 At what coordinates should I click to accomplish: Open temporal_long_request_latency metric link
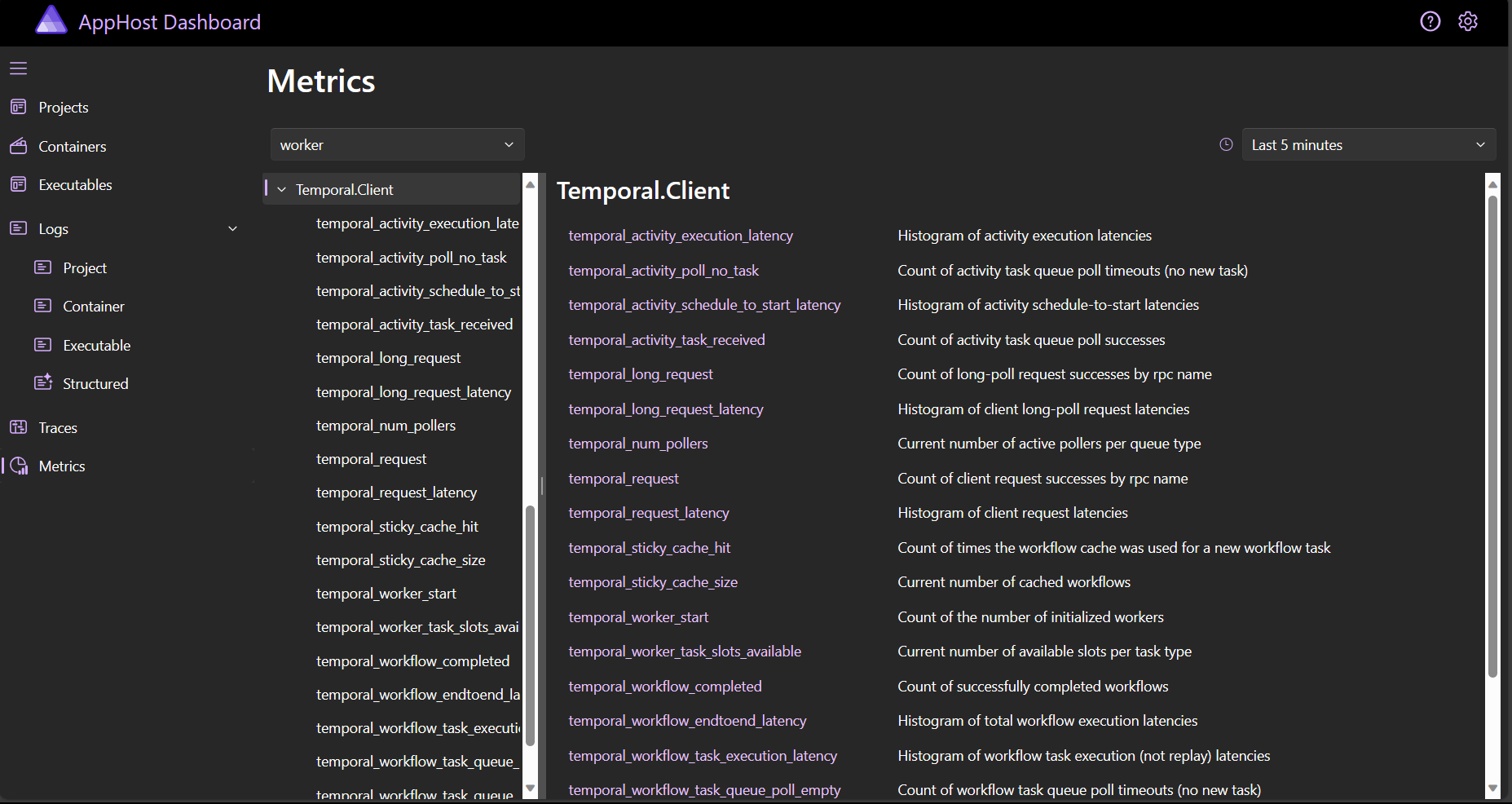(666, 409)
